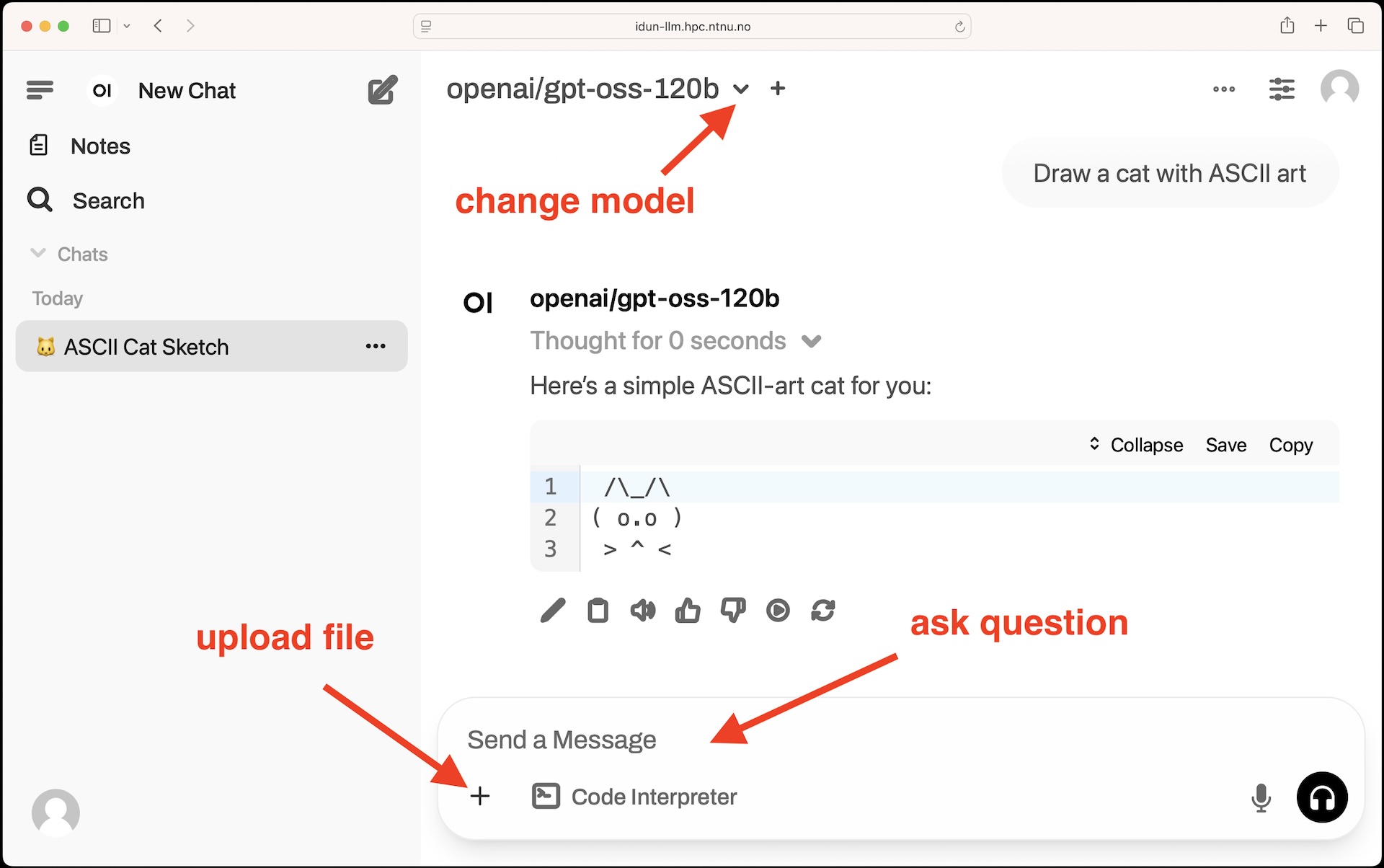The height and width of the screenshot is (868, 1384).
Task: Click the OI logo next to New Chat
Action: coord(102,90)
